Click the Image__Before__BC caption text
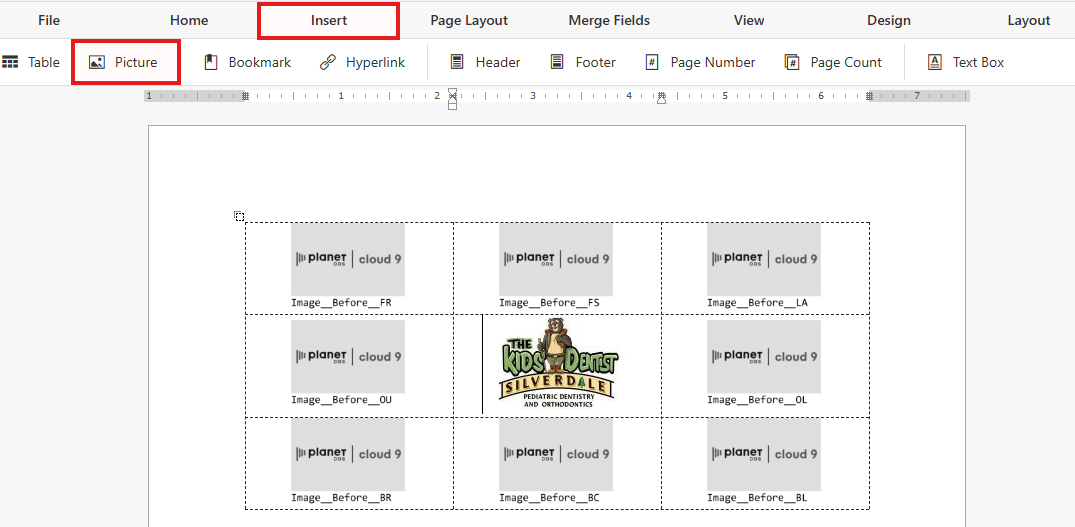Image resolution: width=1075 pixels, height=527 pixels. point(549,498)
